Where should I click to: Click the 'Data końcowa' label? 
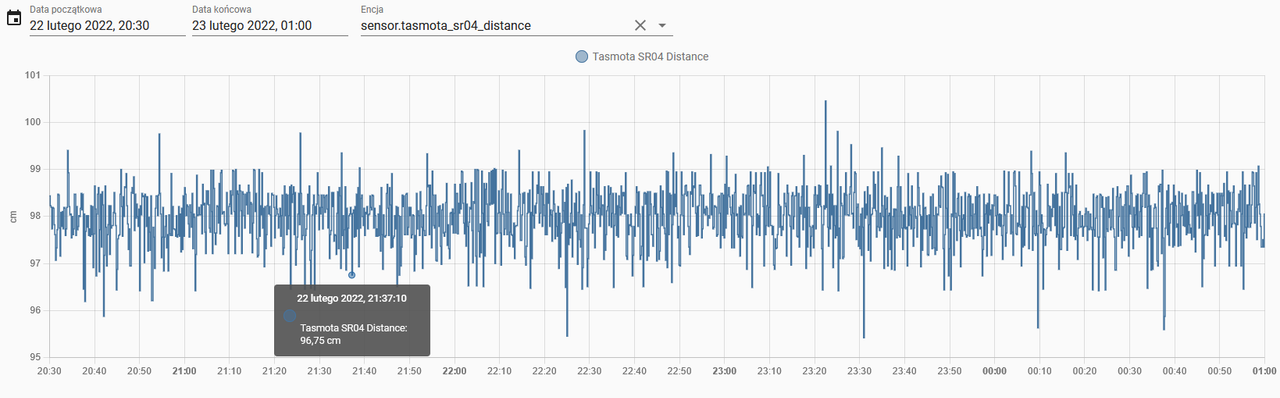tap(221, 9)
